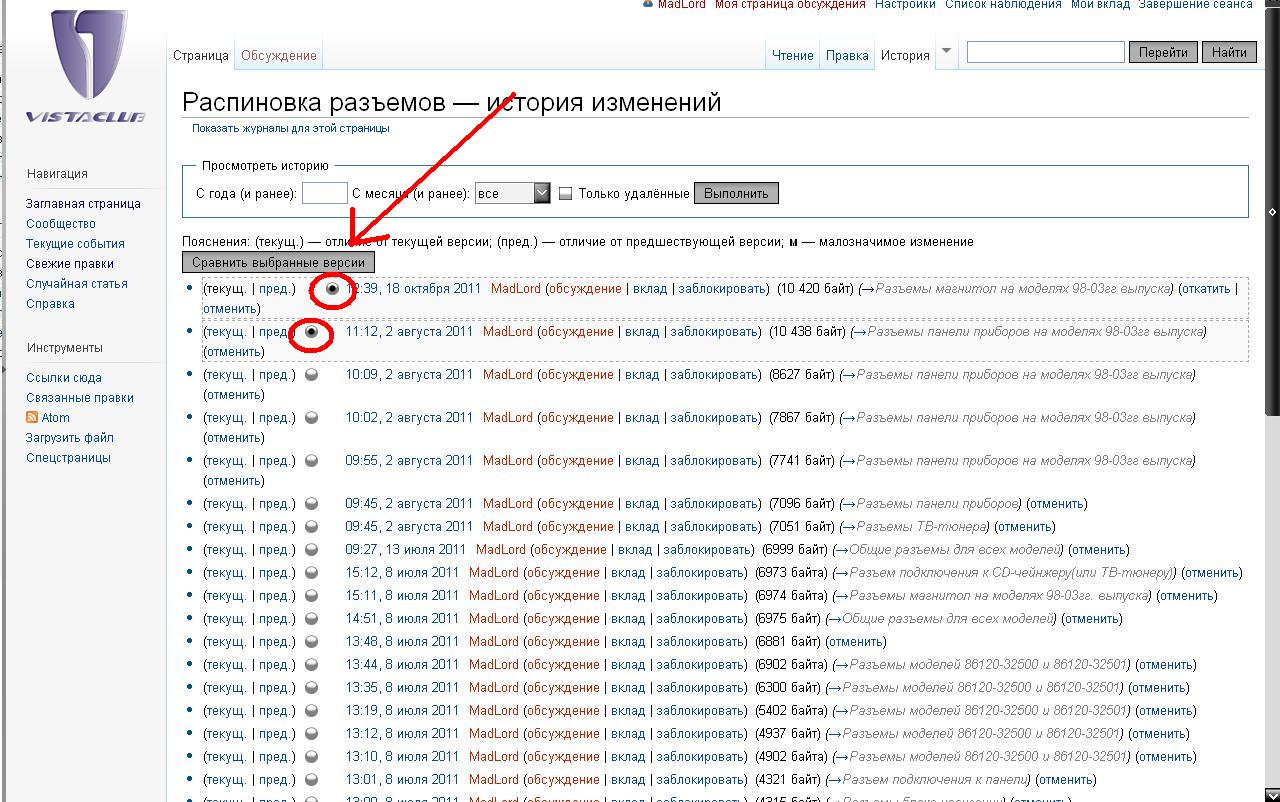The height and width of the screenshot is (802, 1280).
Task: Click the search input field
Action: tap(1045, 52)
